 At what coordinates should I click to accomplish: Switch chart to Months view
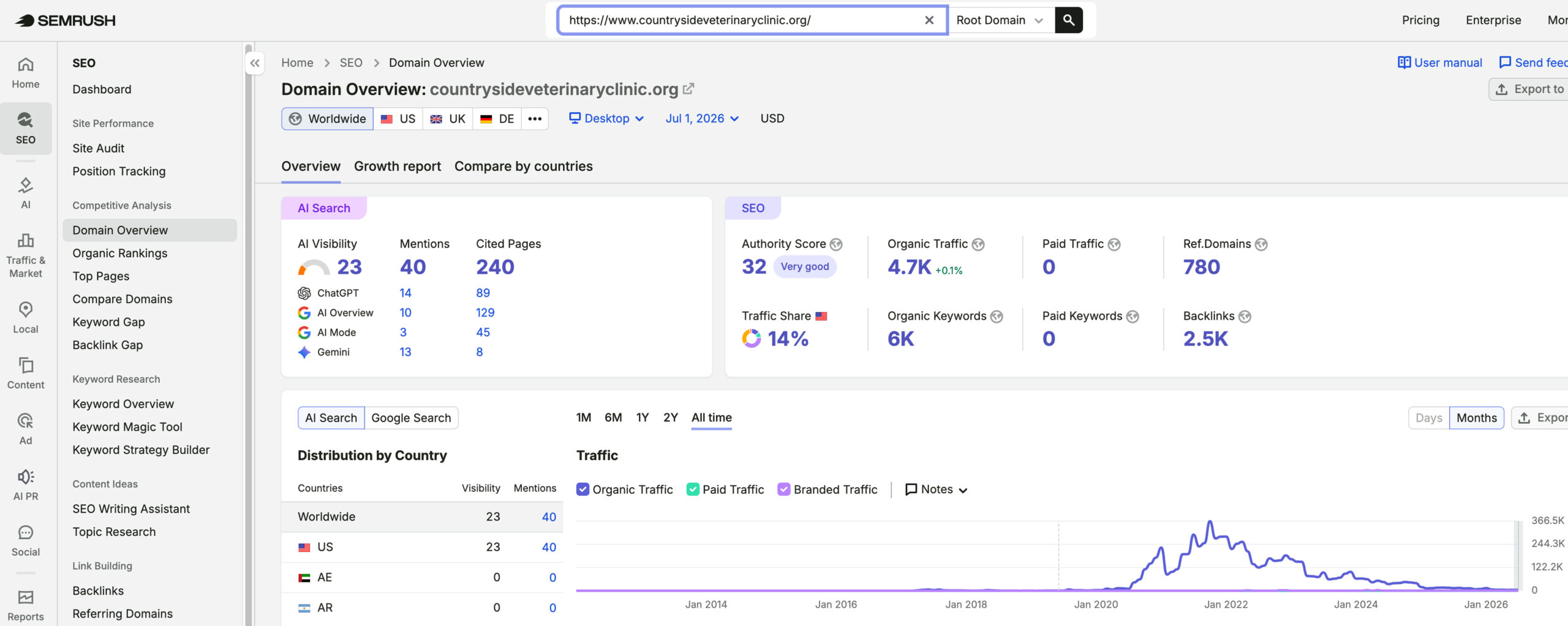coord(1477,418)
